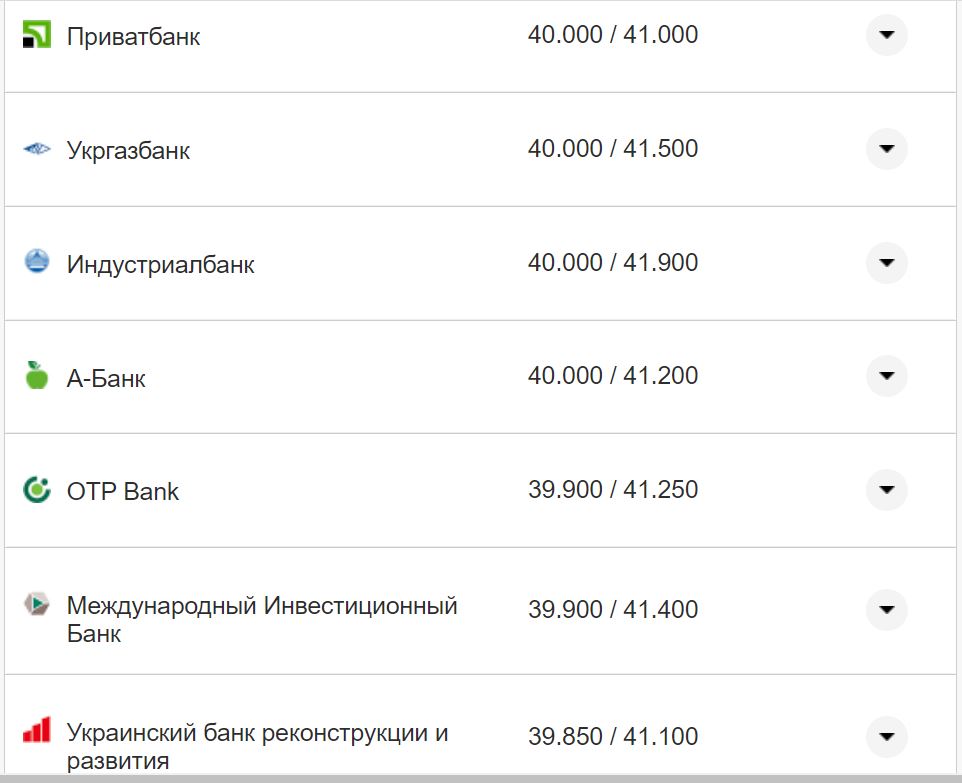The image size is (962, 783).
Task: Select the Укргазбанк name label
Action: click(126, 148)
